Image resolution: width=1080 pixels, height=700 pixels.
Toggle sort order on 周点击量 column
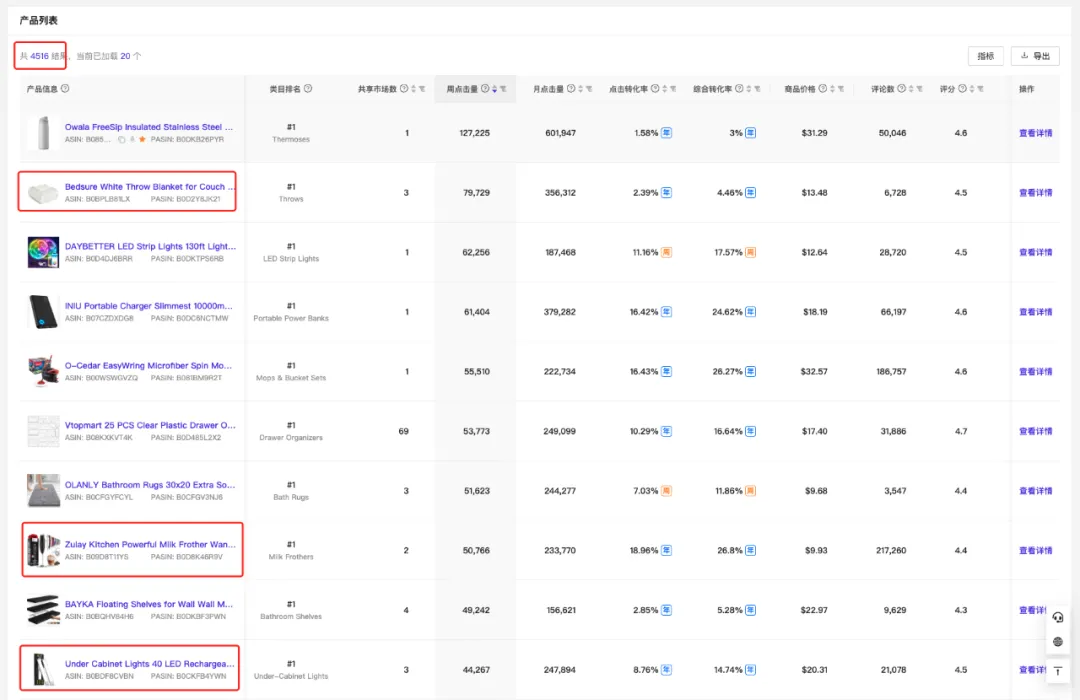(x=495, y=89)
